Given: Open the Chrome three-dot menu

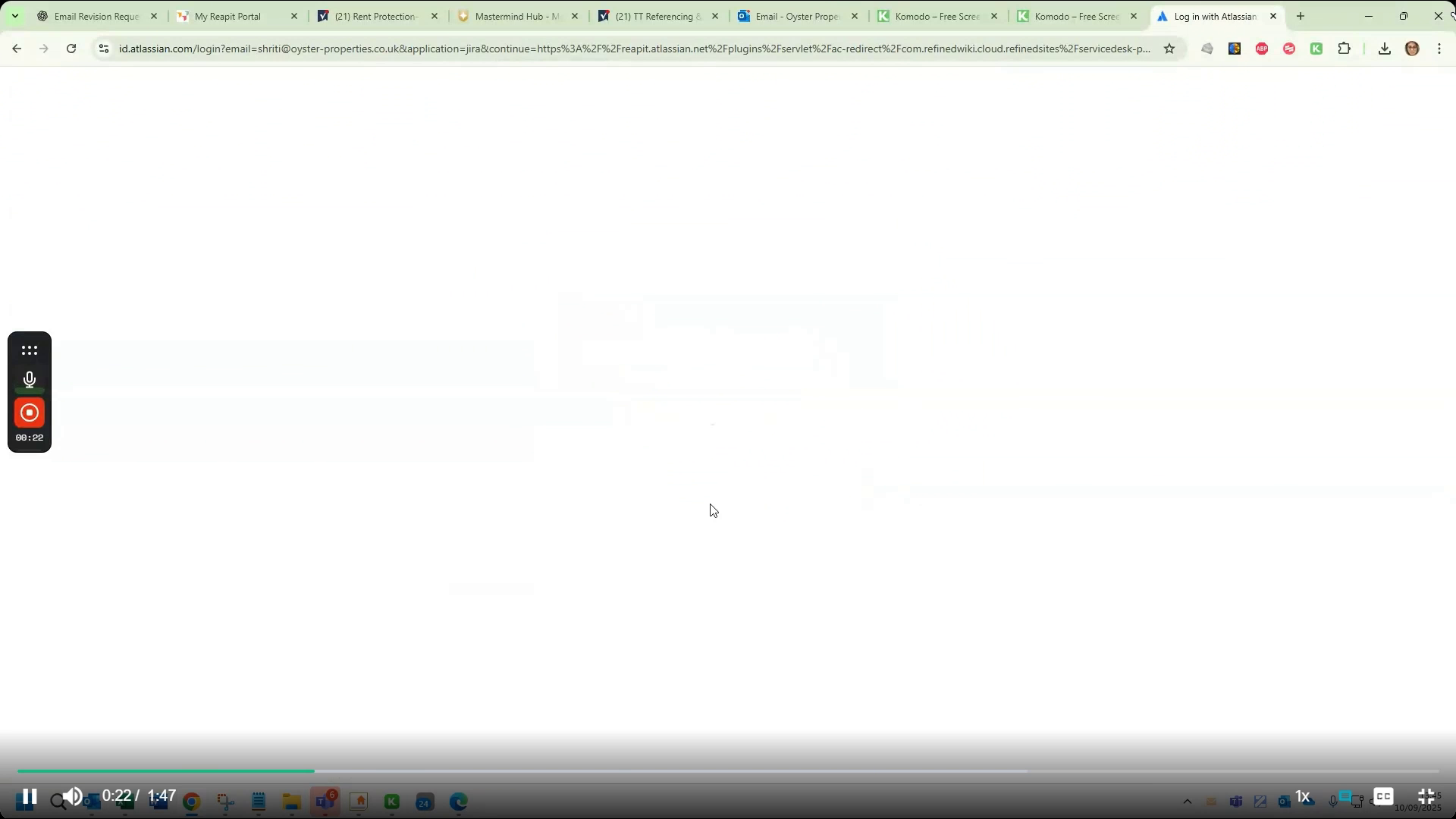Looking at the screenshot, I should 1439,49.
